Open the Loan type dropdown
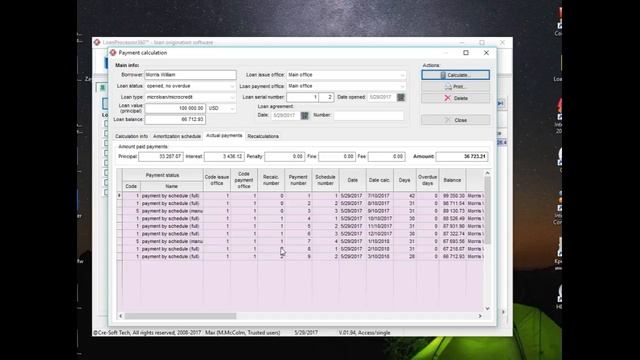The height and width of the screenshot is (360, 640). coord(232,97)
